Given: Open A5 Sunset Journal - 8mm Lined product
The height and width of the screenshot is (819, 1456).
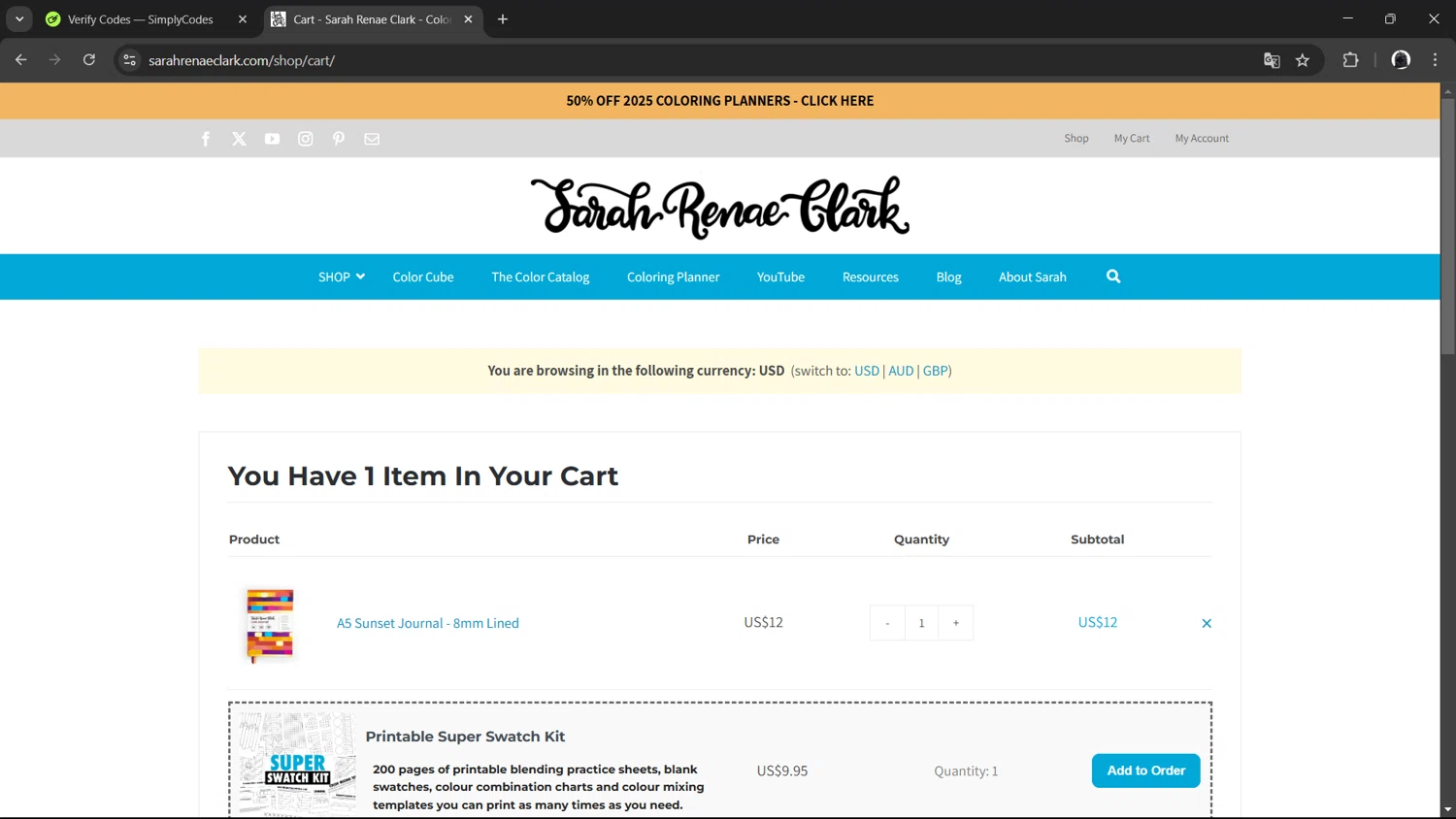Looking at the screenshot, I should [x=428, y=623].
